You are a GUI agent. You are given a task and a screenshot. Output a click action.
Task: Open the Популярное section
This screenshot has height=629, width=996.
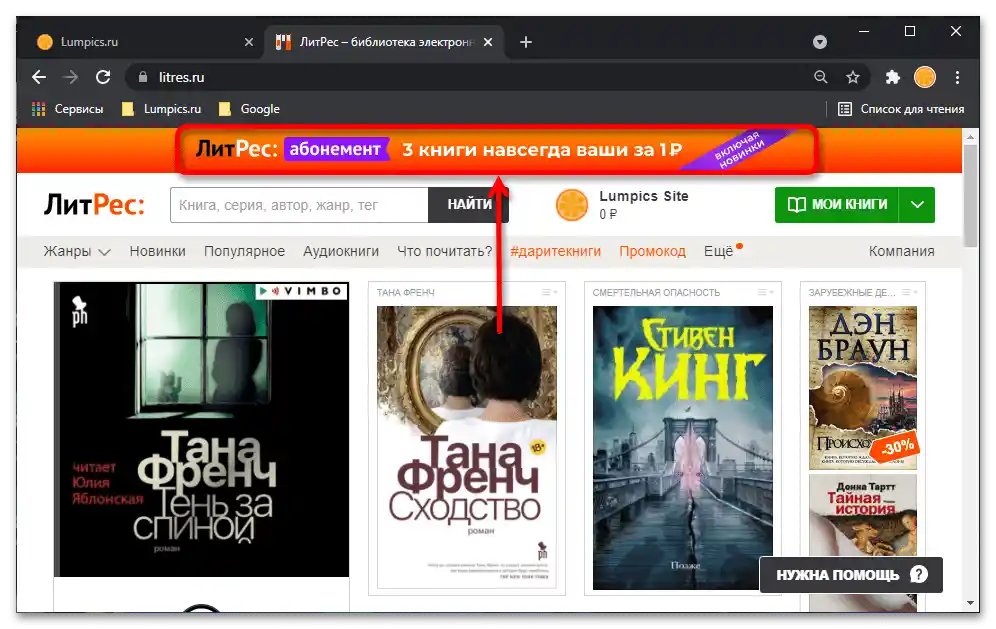[x=245, y=252]
